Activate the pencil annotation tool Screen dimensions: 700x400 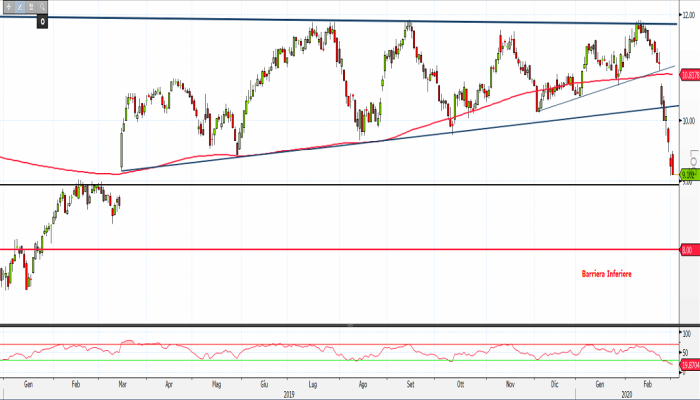click(x=17, y=6)
